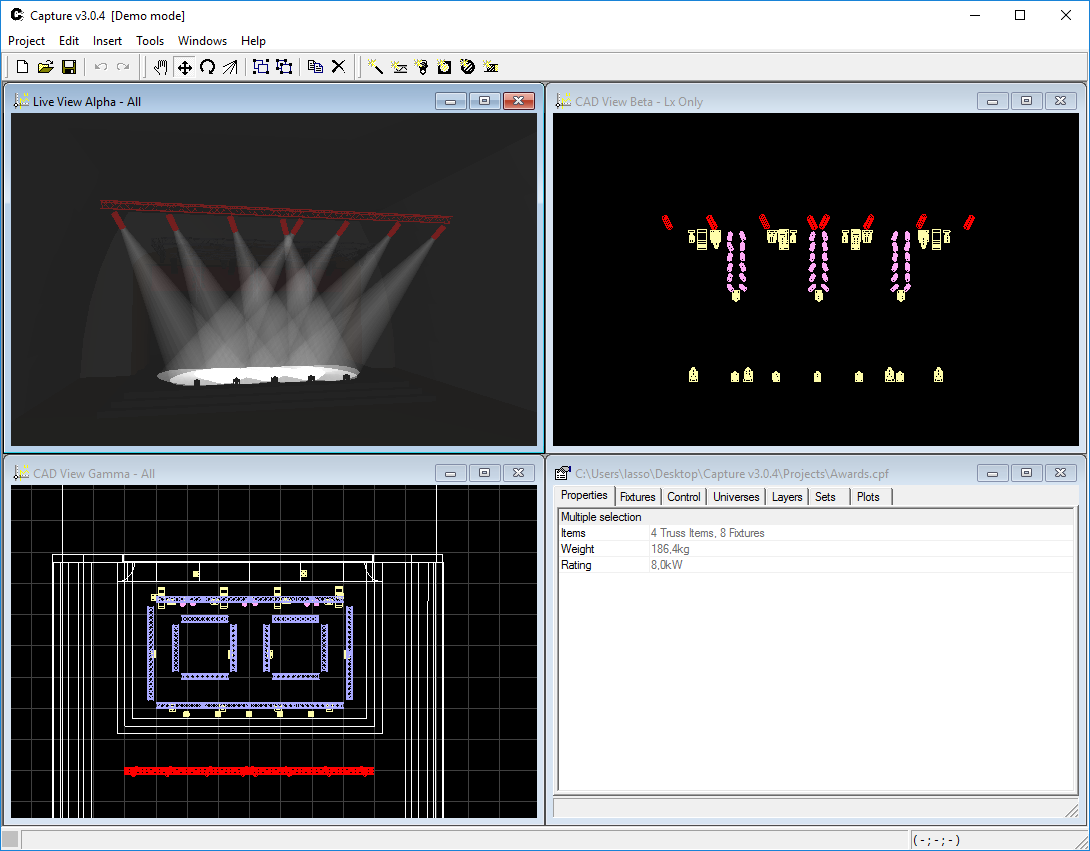
Task: Switch to the Plots tab
Action: pyautogui.click(x=868, y=497)
